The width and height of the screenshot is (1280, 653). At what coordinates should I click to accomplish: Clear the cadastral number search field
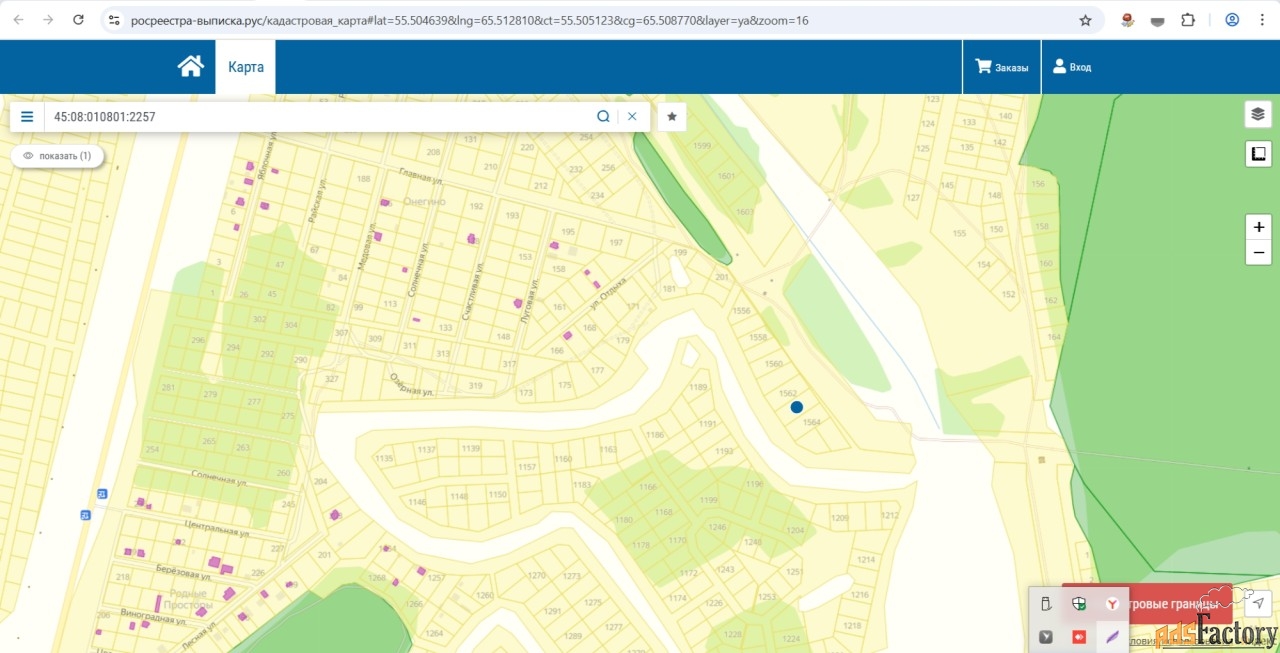(632, 116)
